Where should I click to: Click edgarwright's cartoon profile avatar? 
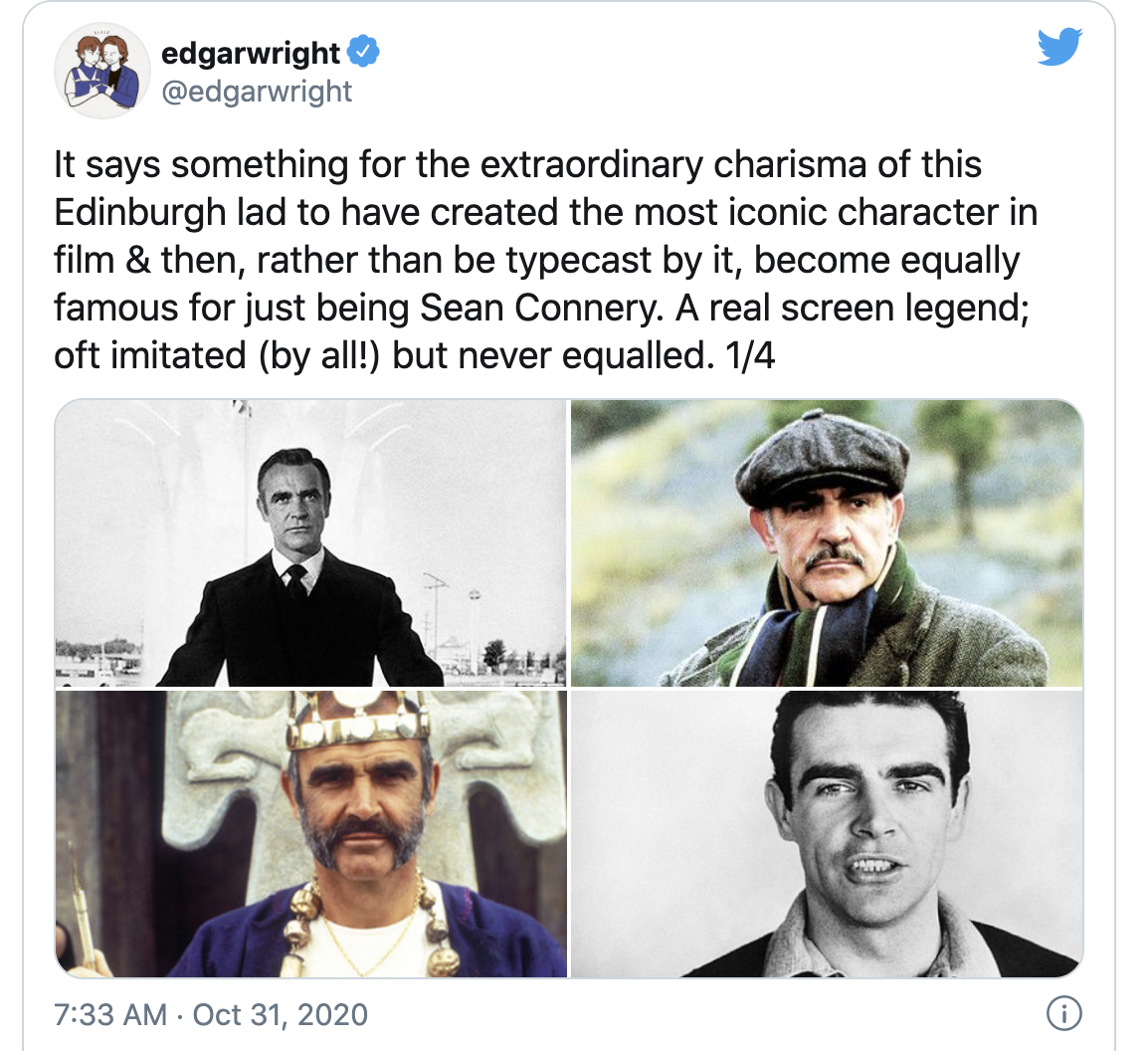tap(102, 71)
